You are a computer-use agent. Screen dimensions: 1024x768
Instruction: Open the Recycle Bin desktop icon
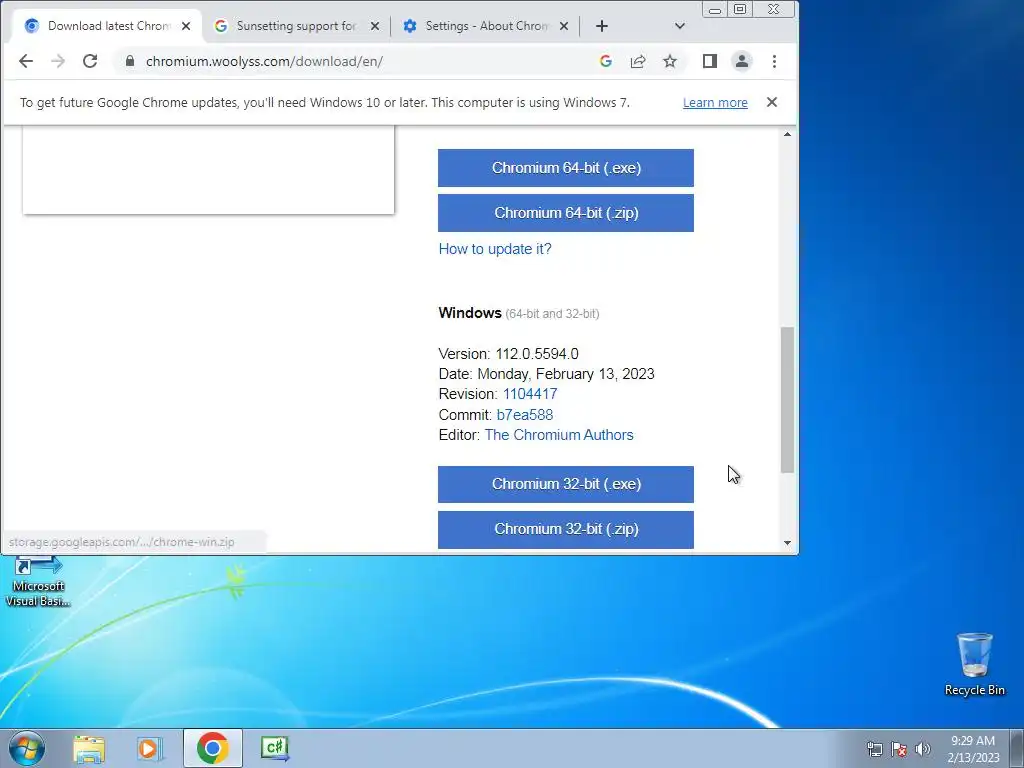(974, 664)
